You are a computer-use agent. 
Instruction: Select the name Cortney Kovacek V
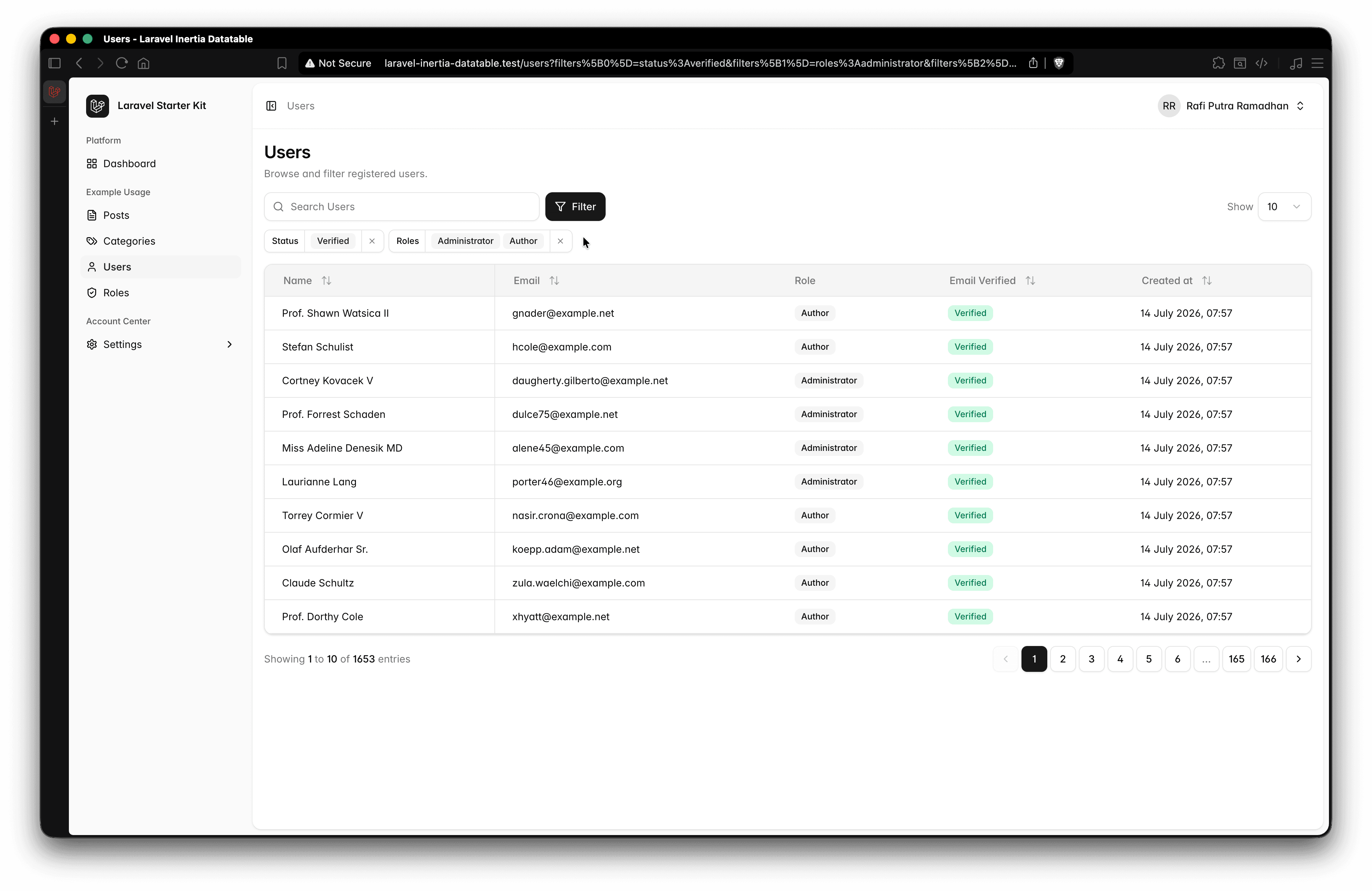click(327, 380)
